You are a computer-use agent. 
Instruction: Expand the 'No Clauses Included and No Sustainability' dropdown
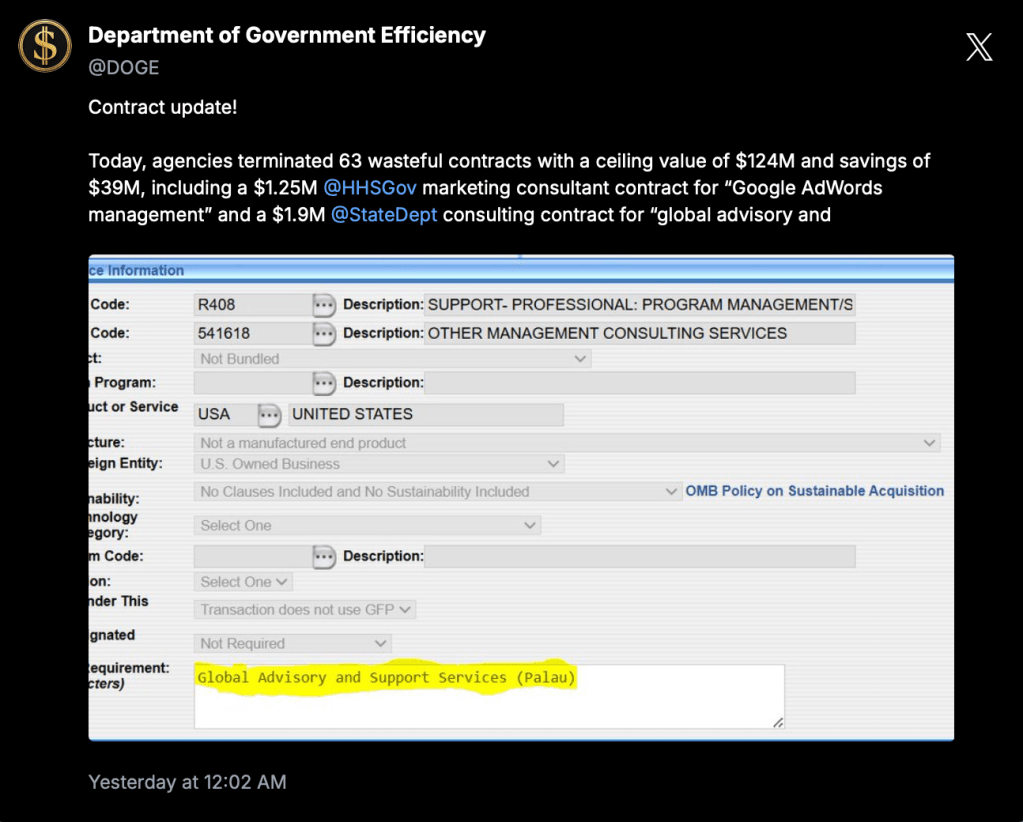(x=438, y=492)
